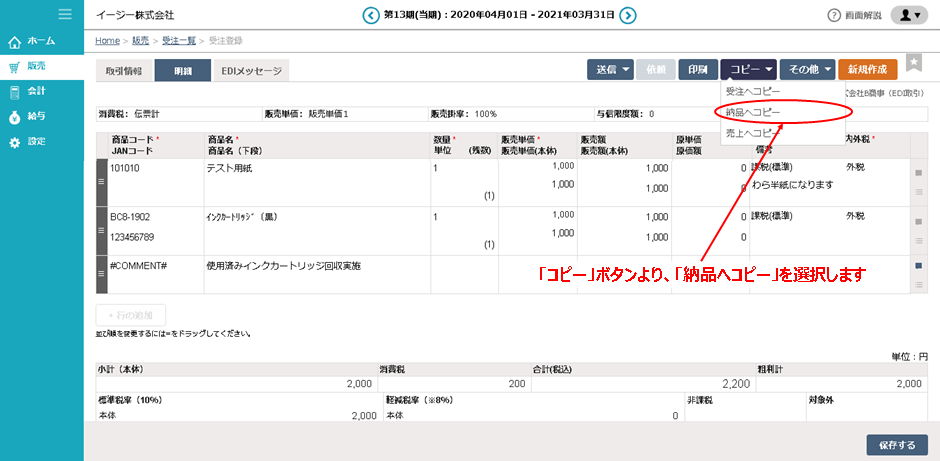
Task: Click lines icon on BC8-1902 row
Action: click(918, 240)
